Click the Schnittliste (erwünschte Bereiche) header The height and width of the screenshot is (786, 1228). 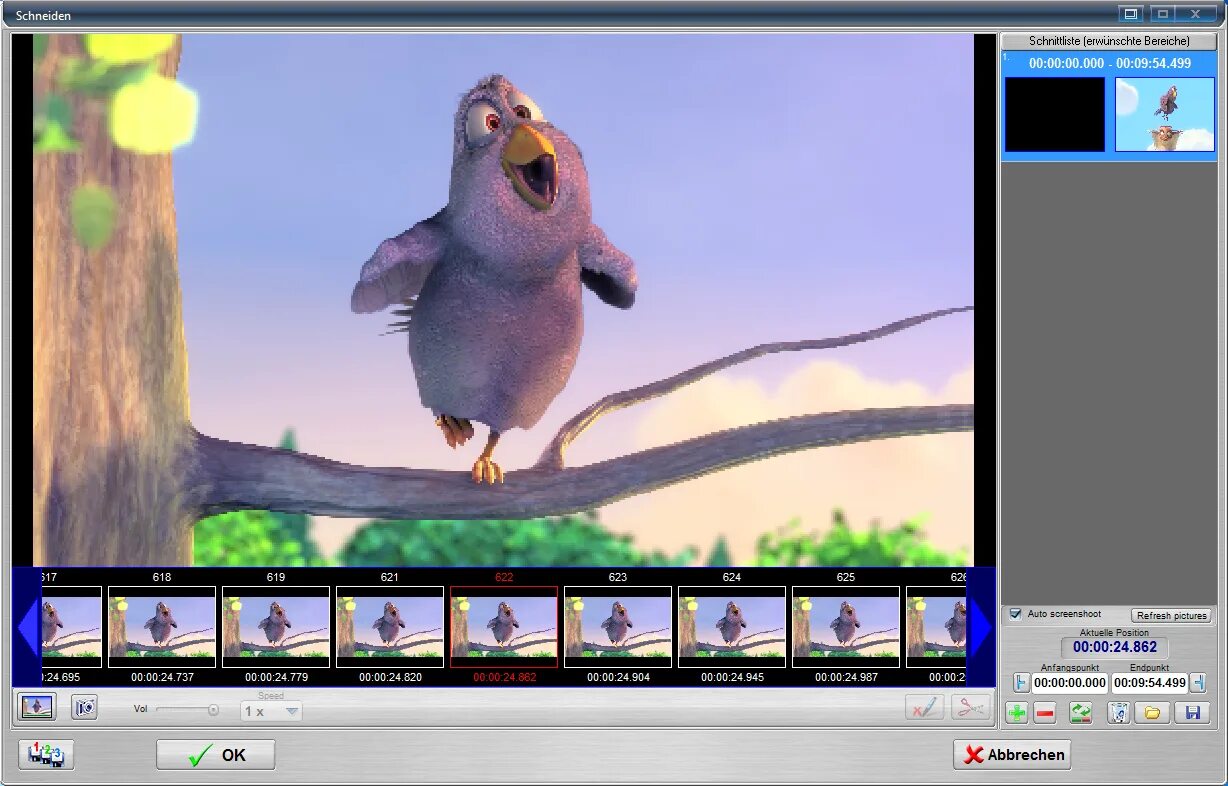(x=1109, y=41)
